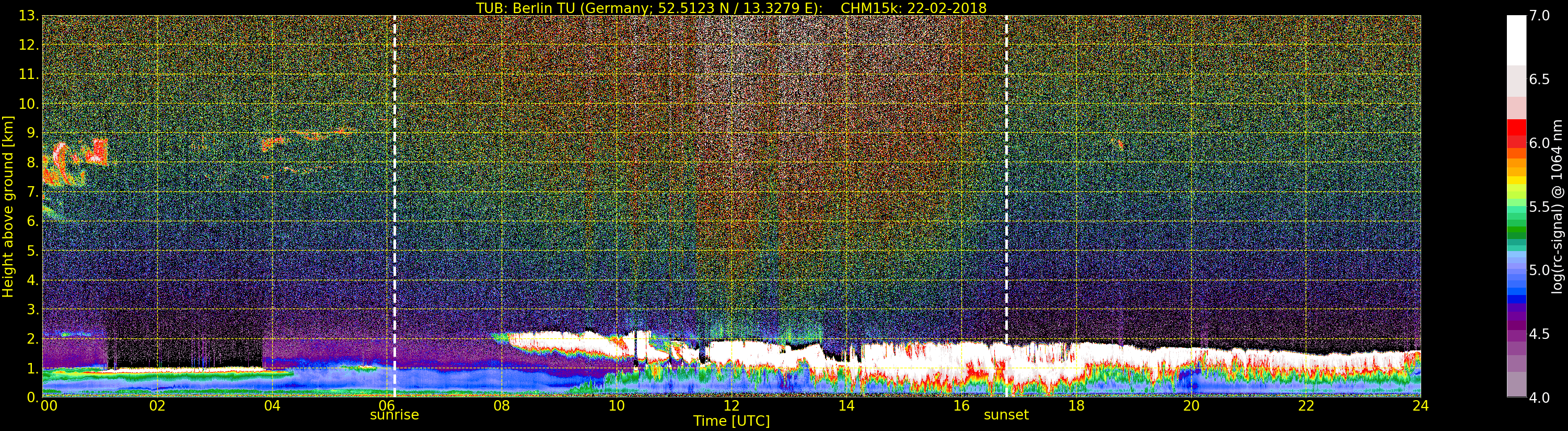Viewport: 1568px width, 431px height.
Task: Click the color scale bar
Action: point(1516,206)
